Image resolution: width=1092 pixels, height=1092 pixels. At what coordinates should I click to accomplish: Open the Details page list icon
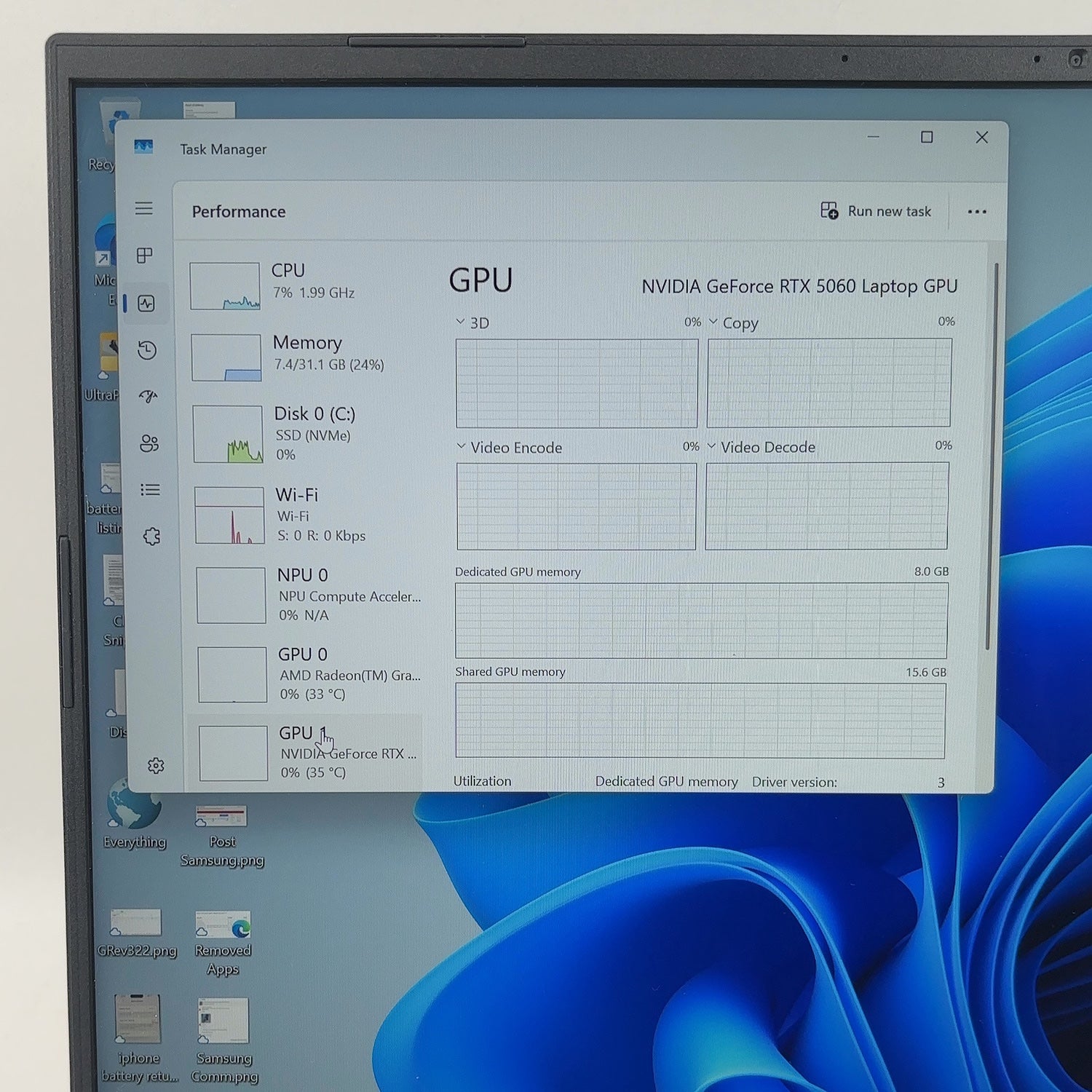150,490
